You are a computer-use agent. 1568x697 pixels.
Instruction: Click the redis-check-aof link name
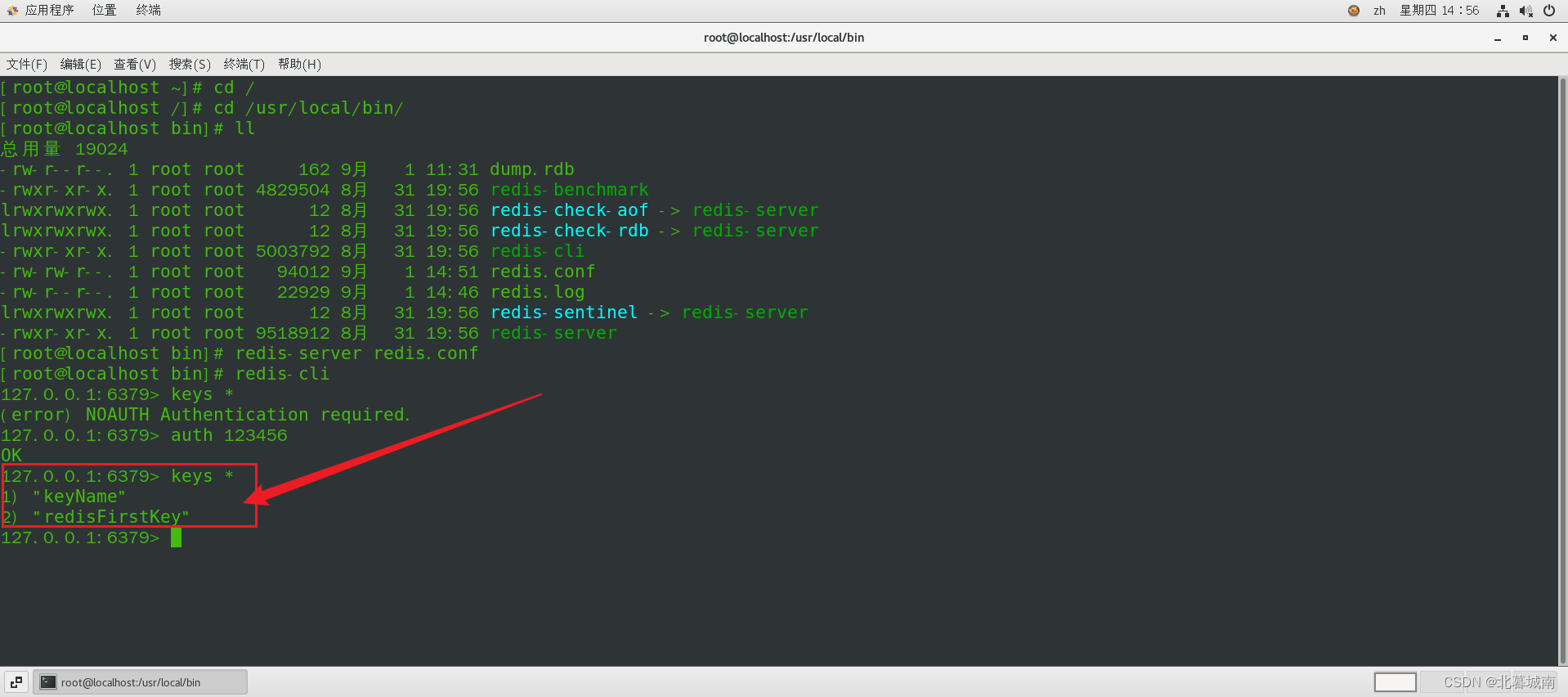(570, 210)
